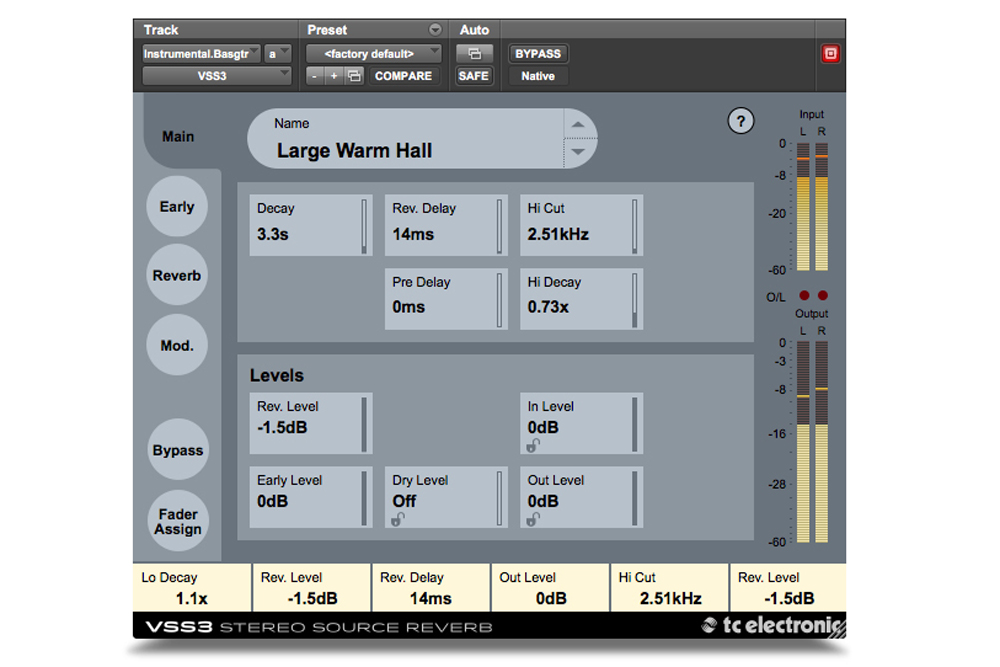Click the red target button in header
This screenshot has width=1000, height=667.
pos(830,54)
